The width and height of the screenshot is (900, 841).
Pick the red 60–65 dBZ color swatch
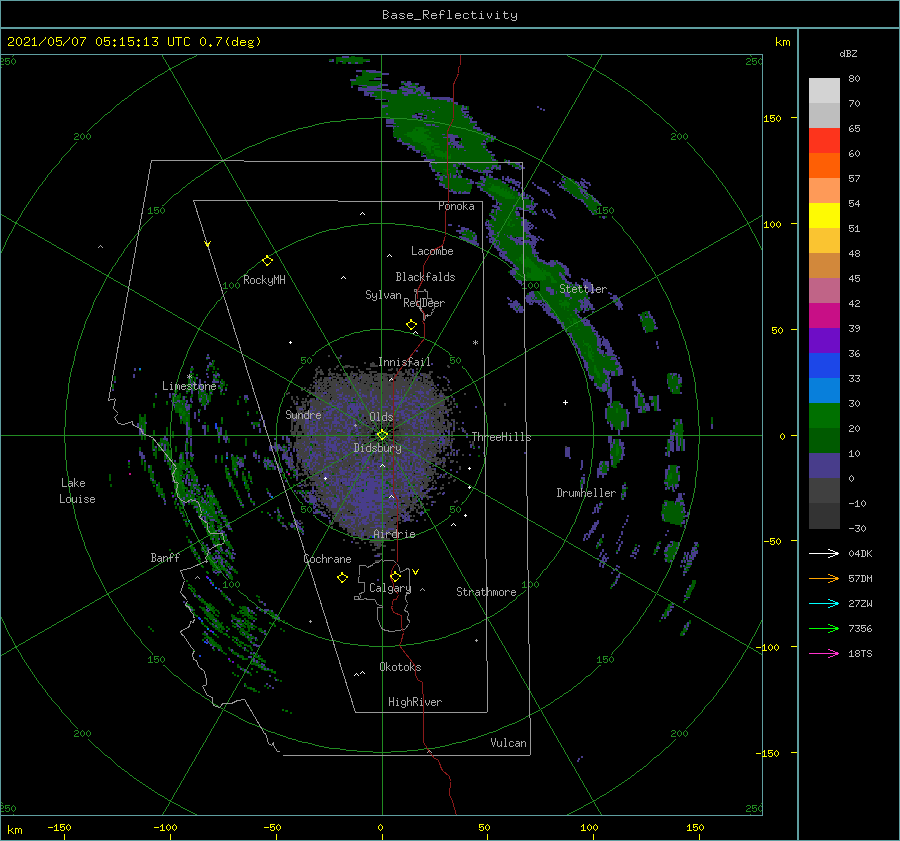(824, 141)
